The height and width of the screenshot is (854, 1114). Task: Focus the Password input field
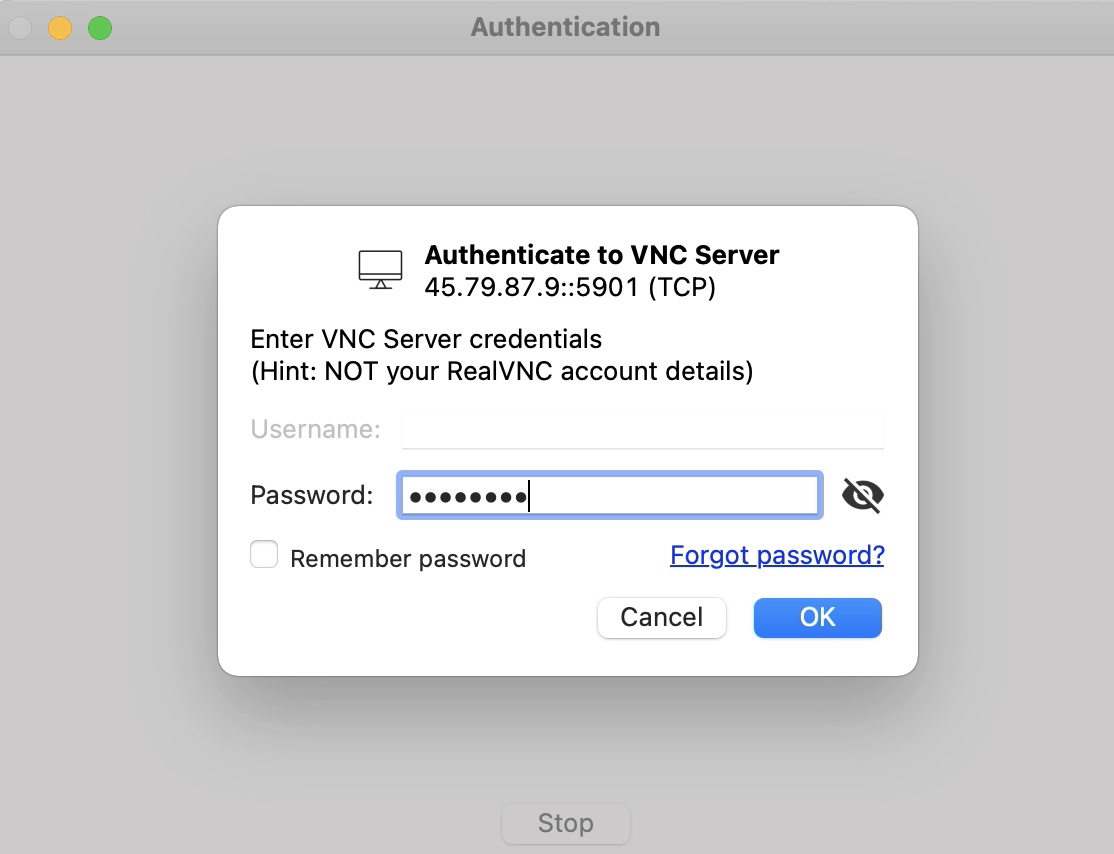click(610, 495)
